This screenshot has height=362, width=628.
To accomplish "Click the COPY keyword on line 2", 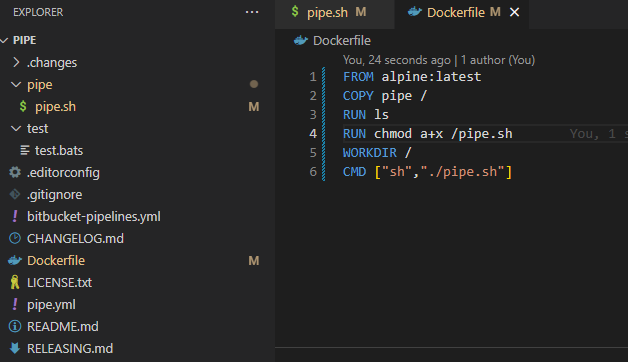I will 358,96.
